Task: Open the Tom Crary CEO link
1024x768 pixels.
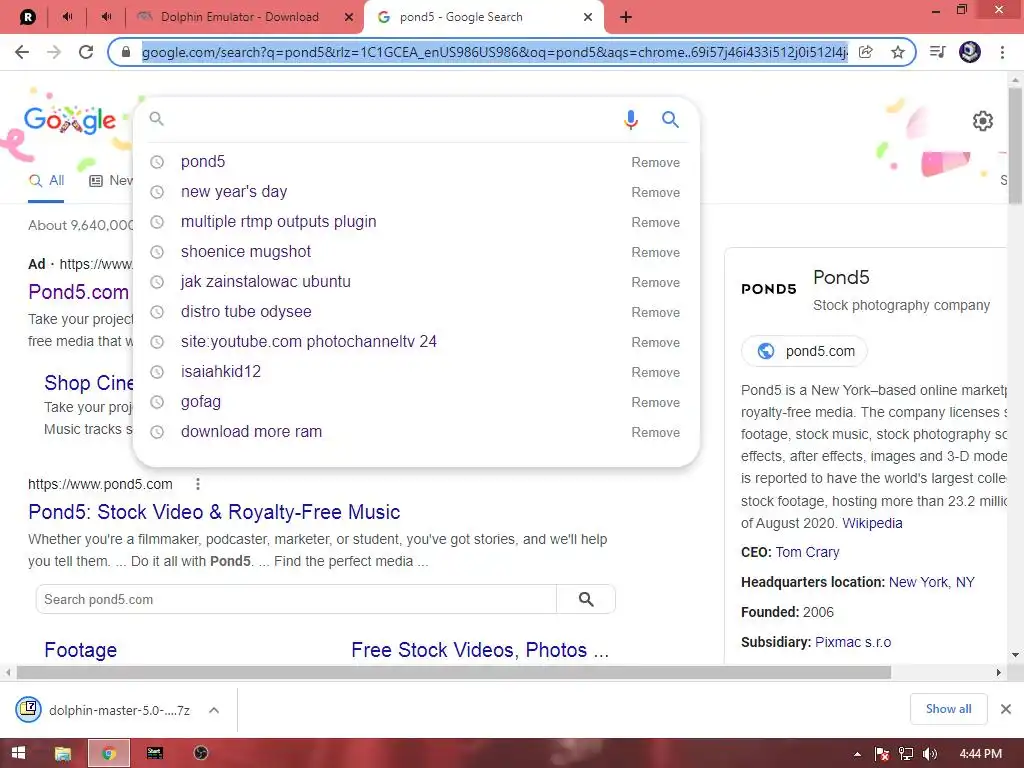Action: (x=807, y=552)
